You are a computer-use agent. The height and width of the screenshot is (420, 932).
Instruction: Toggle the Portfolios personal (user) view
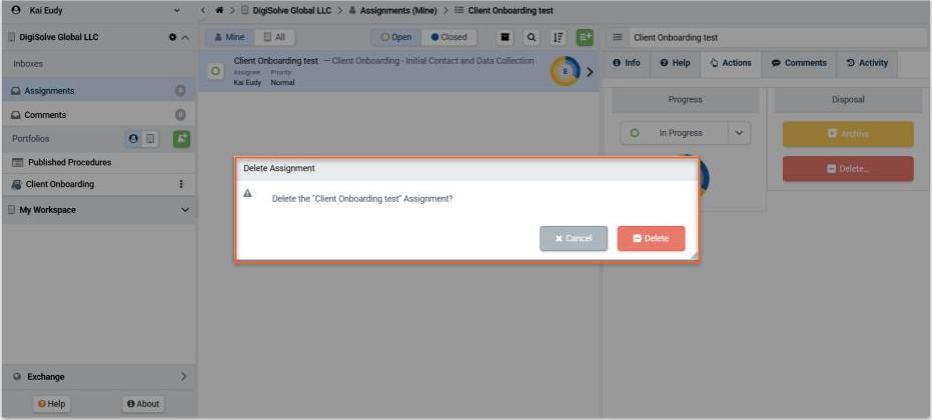133,138
